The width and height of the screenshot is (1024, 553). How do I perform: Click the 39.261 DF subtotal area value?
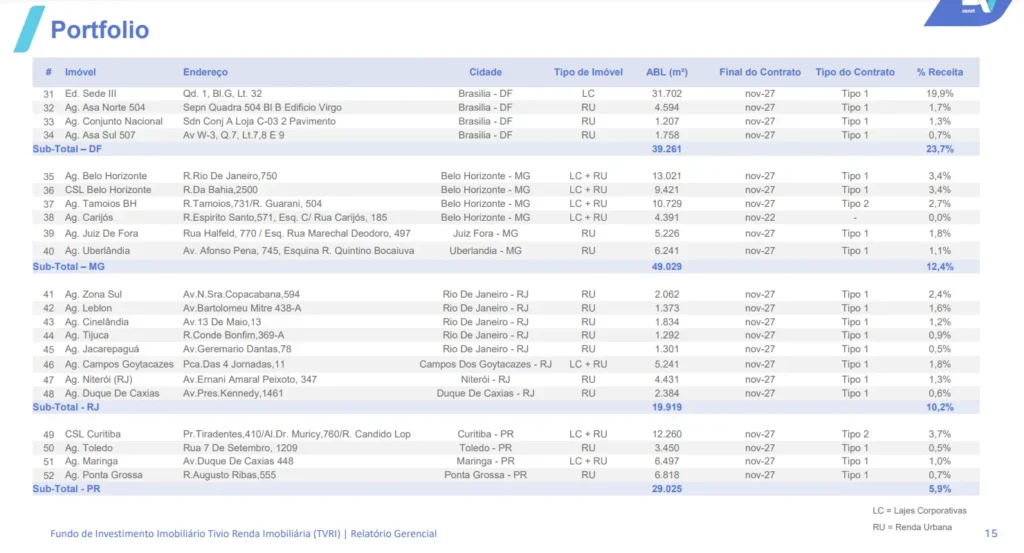666,149
